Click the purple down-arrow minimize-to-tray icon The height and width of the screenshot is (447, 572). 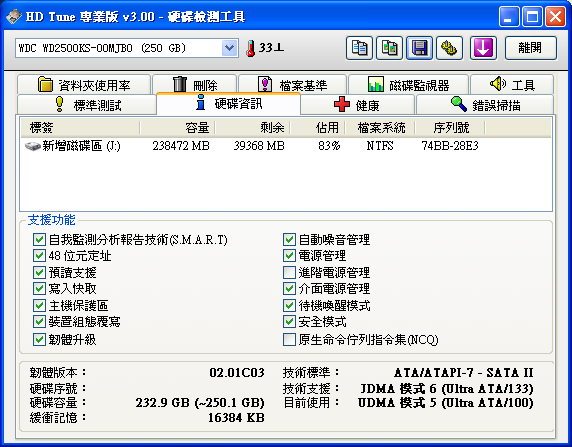click(x=483, y=48)
